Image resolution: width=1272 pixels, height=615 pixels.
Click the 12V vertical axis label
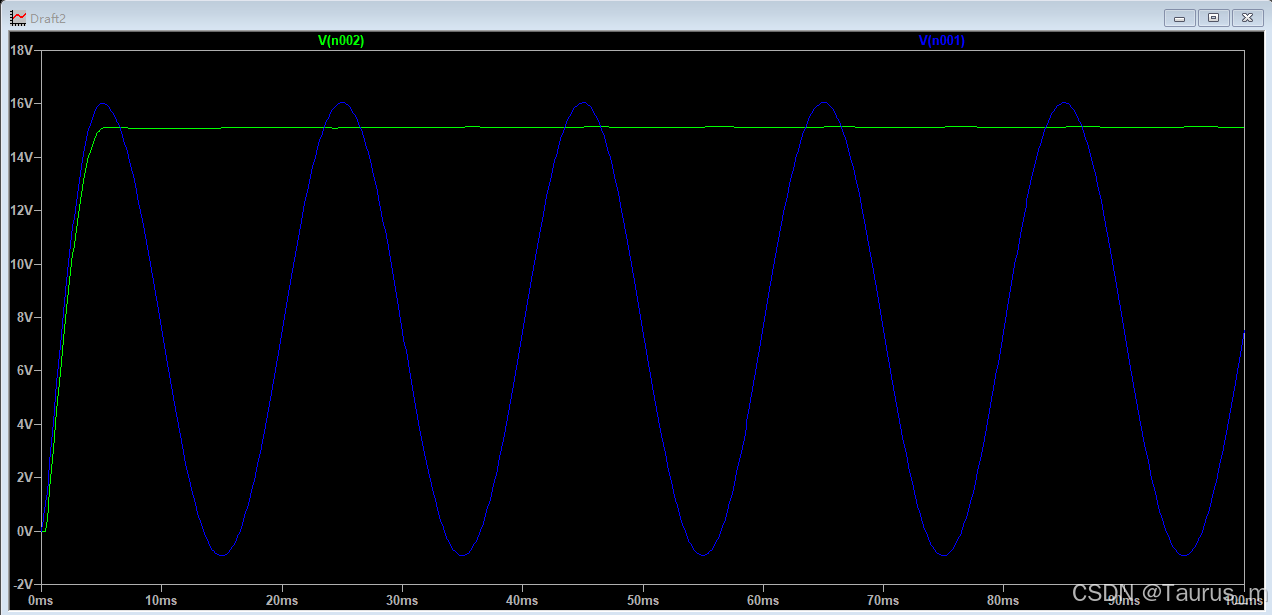pos(22,211)
